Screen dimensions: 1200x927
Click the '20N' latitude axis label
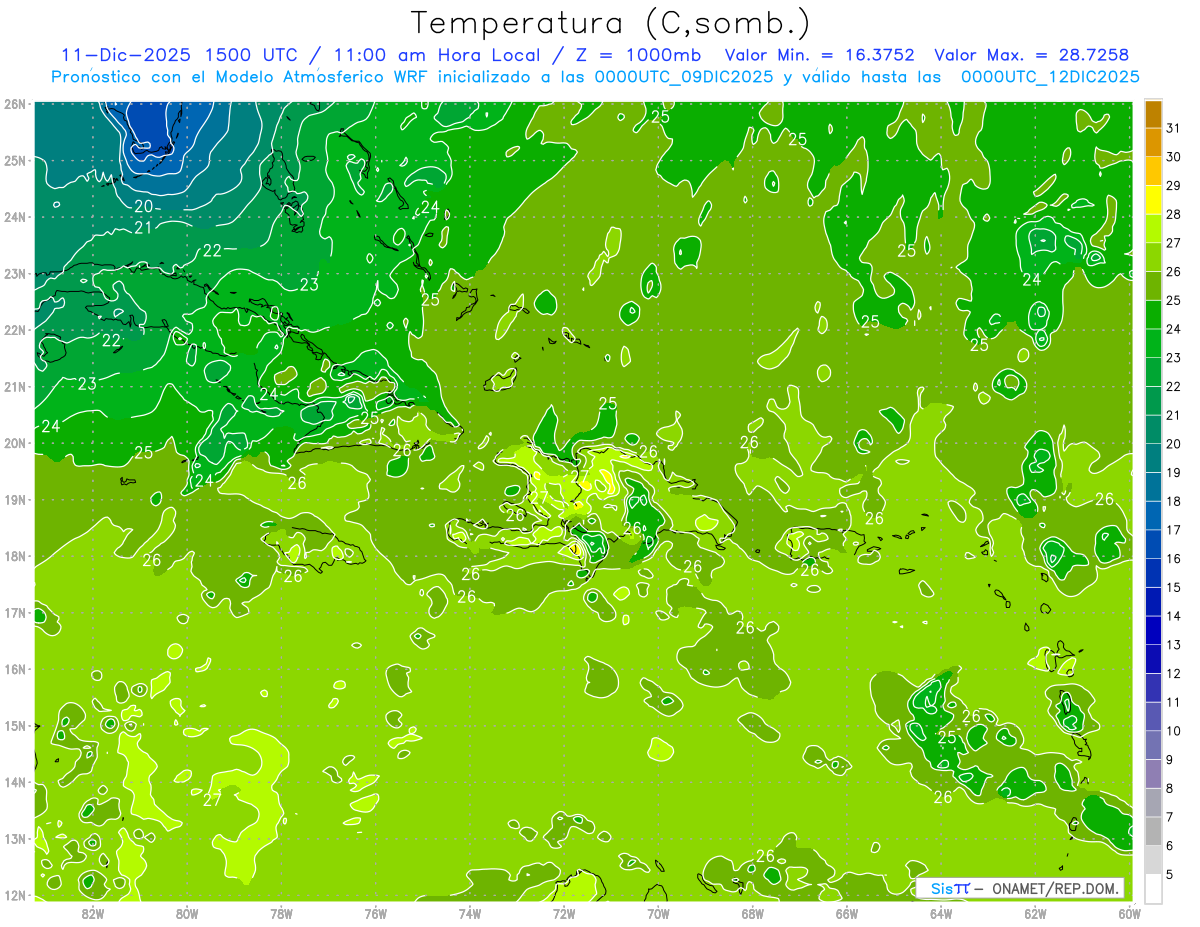(x=15, y=443)
